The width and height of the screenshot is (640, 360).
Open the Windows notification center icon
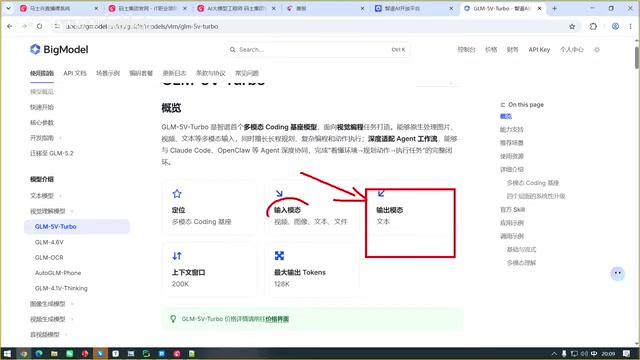[x=627, y=353]
